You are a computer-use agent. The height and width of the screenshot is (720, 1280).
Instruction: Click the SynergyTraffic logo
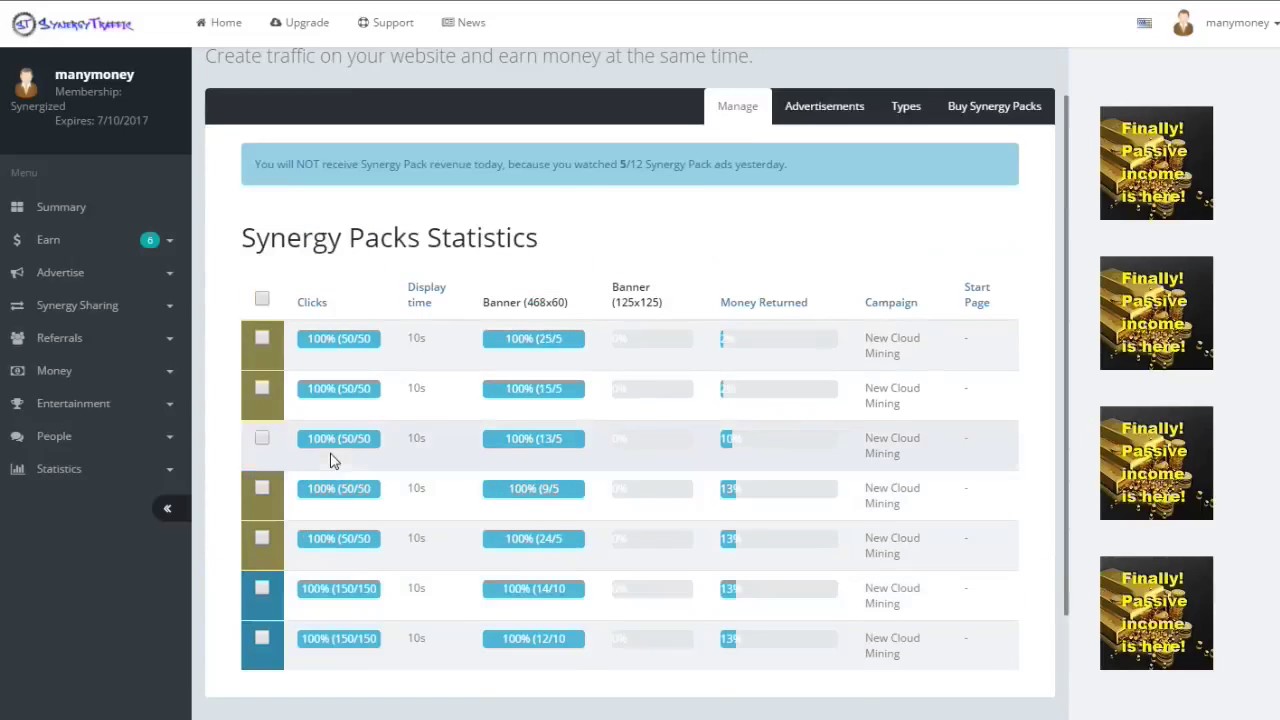[72, 23]
